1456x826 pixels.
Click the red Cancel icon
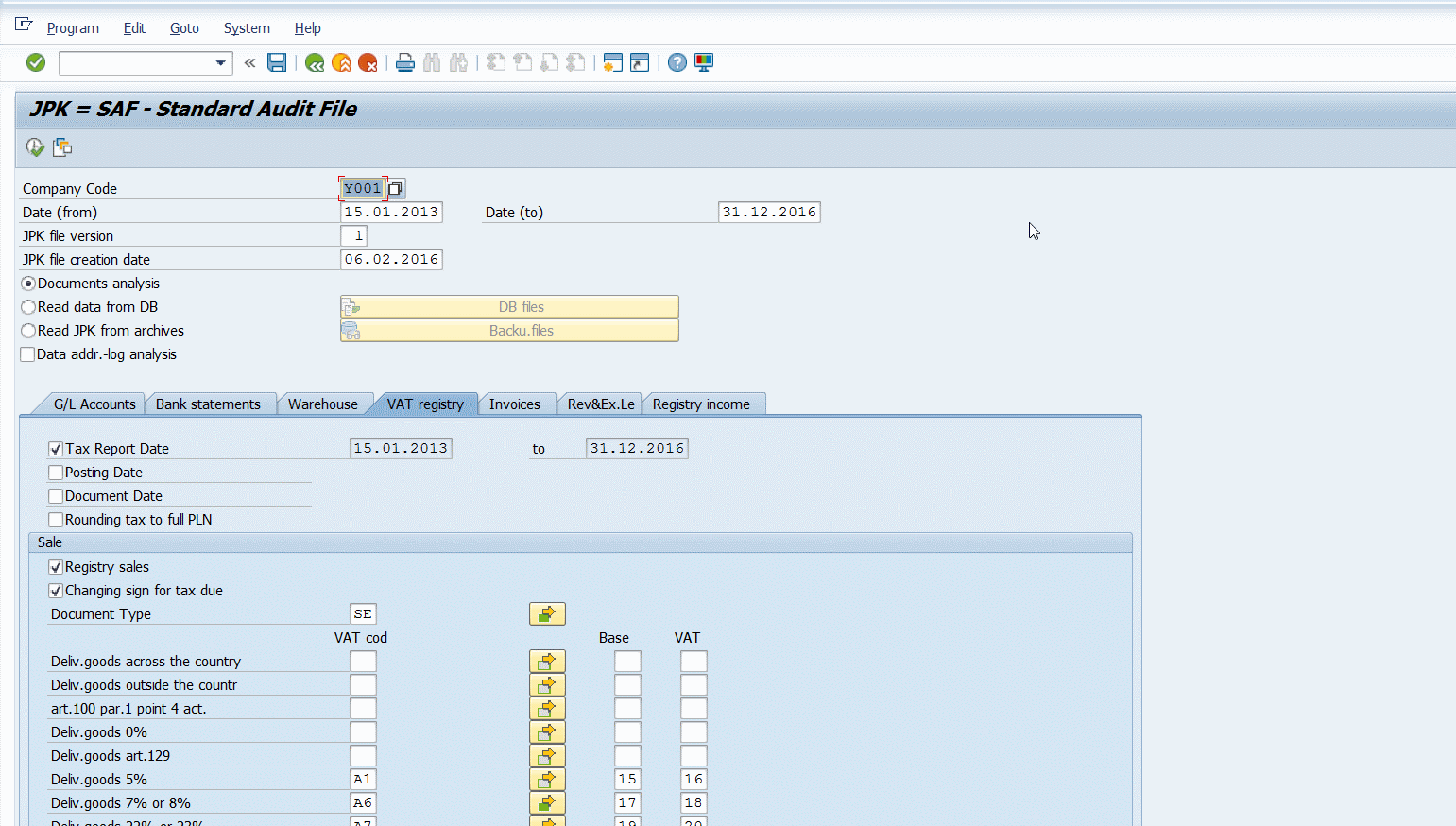click(368, 62)
